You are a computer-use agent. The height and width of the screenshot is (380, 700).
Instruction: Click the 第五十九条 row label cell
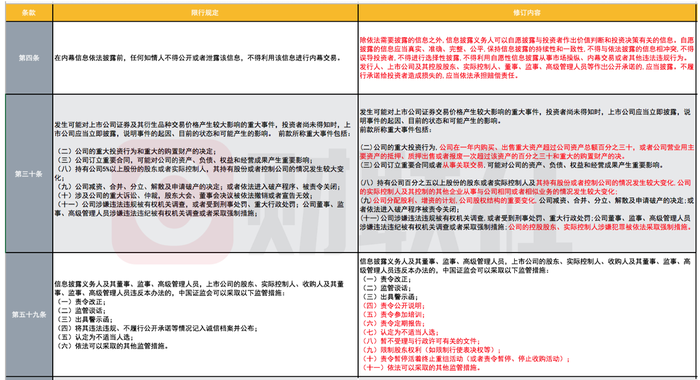coord(29,315)
